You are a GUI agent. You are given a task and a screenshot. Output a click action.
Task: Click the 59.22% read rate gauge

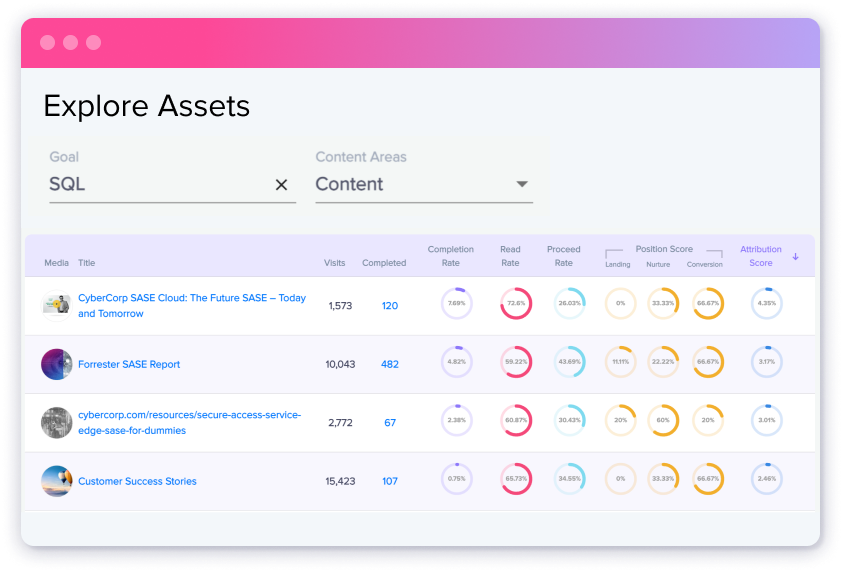tap(516, 362)
